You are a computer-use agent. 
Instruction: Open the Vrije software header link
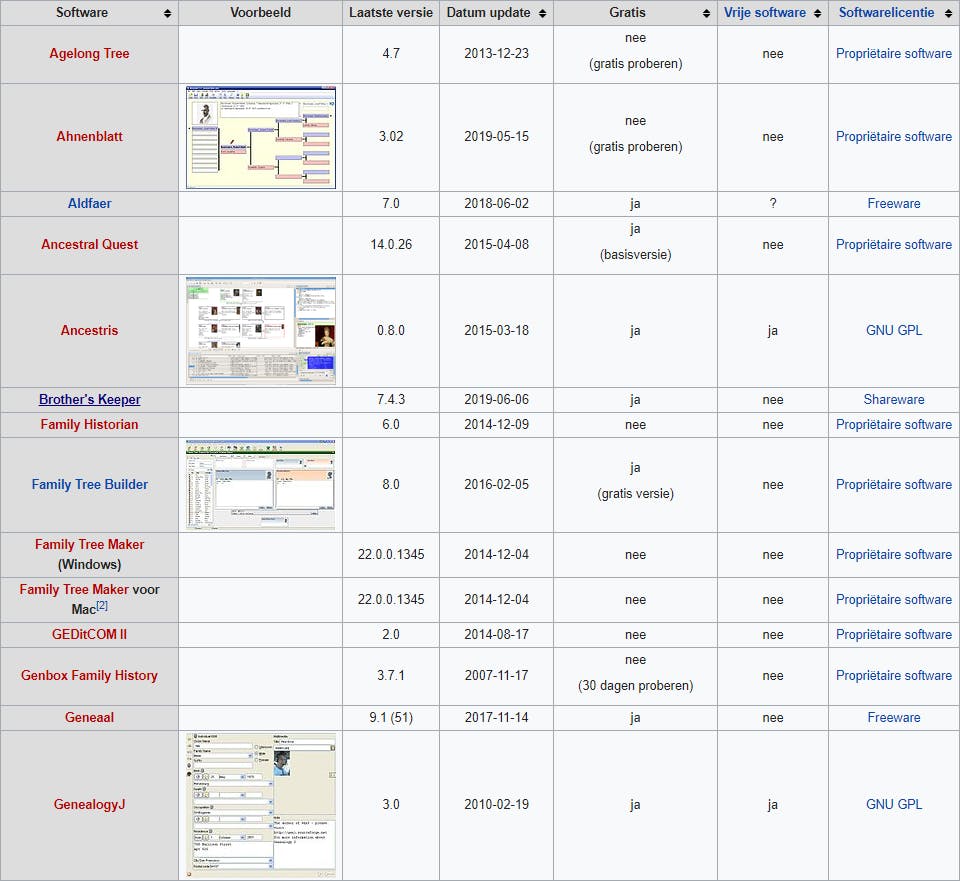click(765, 12)
